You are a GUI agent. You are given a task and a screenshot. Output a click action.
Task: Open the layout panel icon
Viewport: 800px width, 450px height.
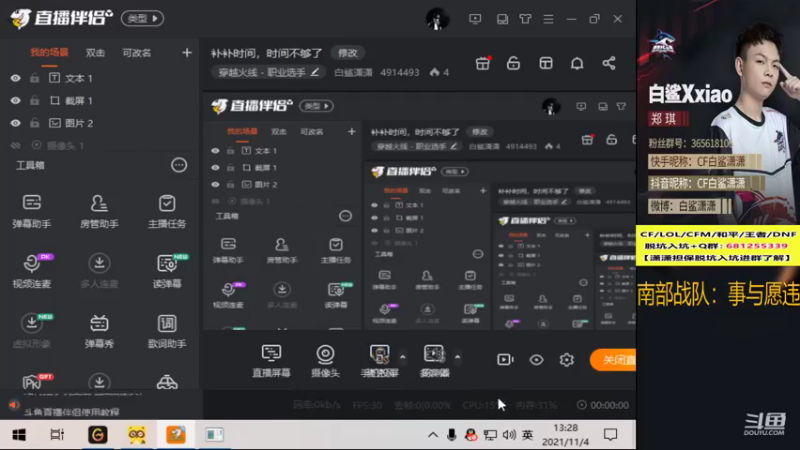[545, 63]
